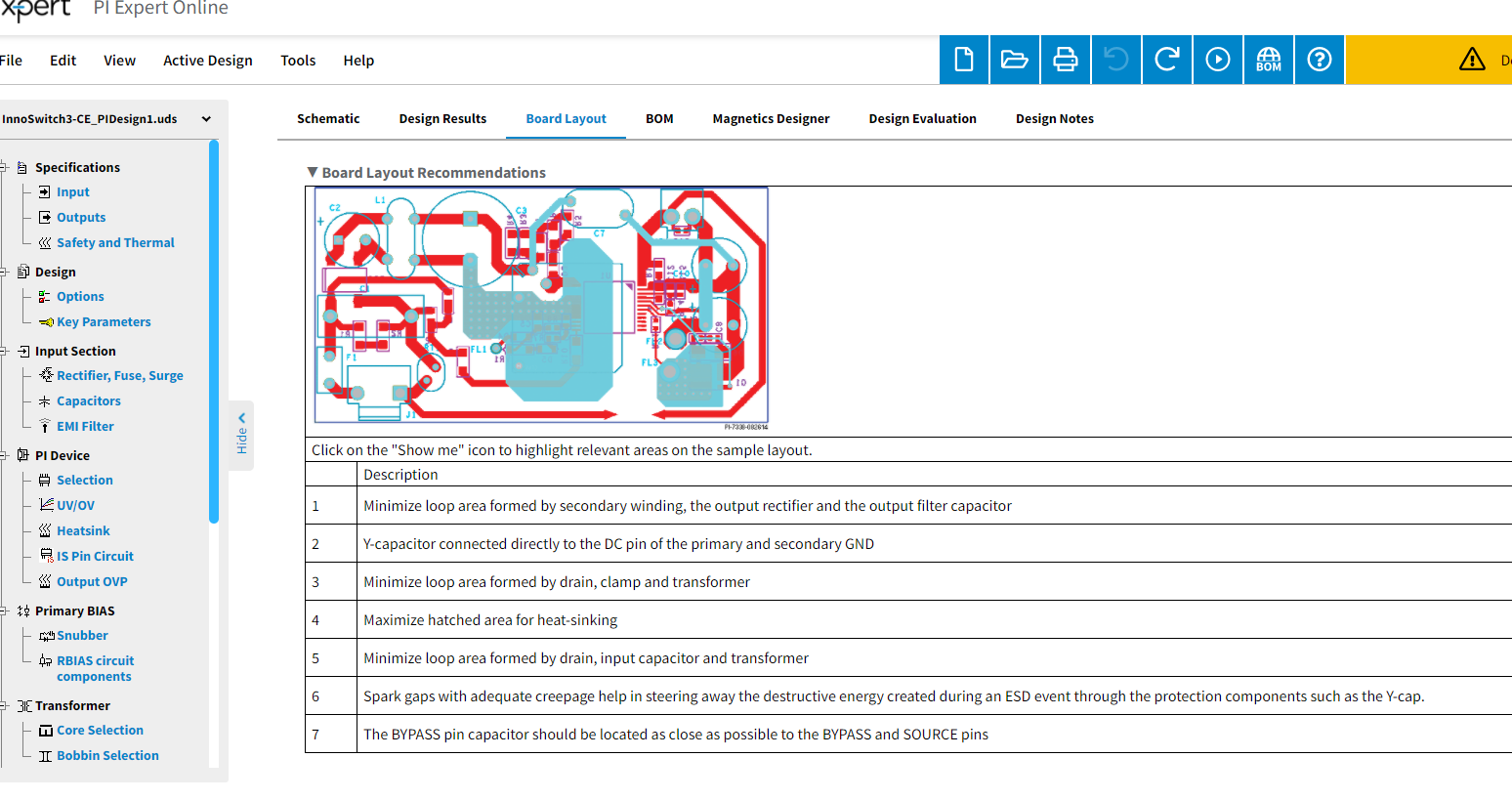Click row 5 input capacitor loop text
The width and height of the screenshot is (1512, 800).
pos(586,658)
